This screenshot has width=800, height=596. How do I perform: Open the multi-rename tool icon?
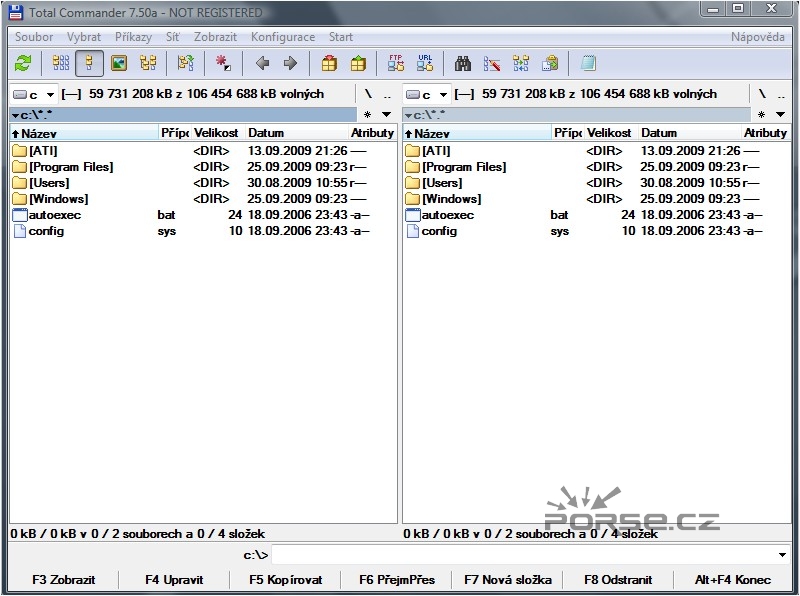tap(492, 63)
